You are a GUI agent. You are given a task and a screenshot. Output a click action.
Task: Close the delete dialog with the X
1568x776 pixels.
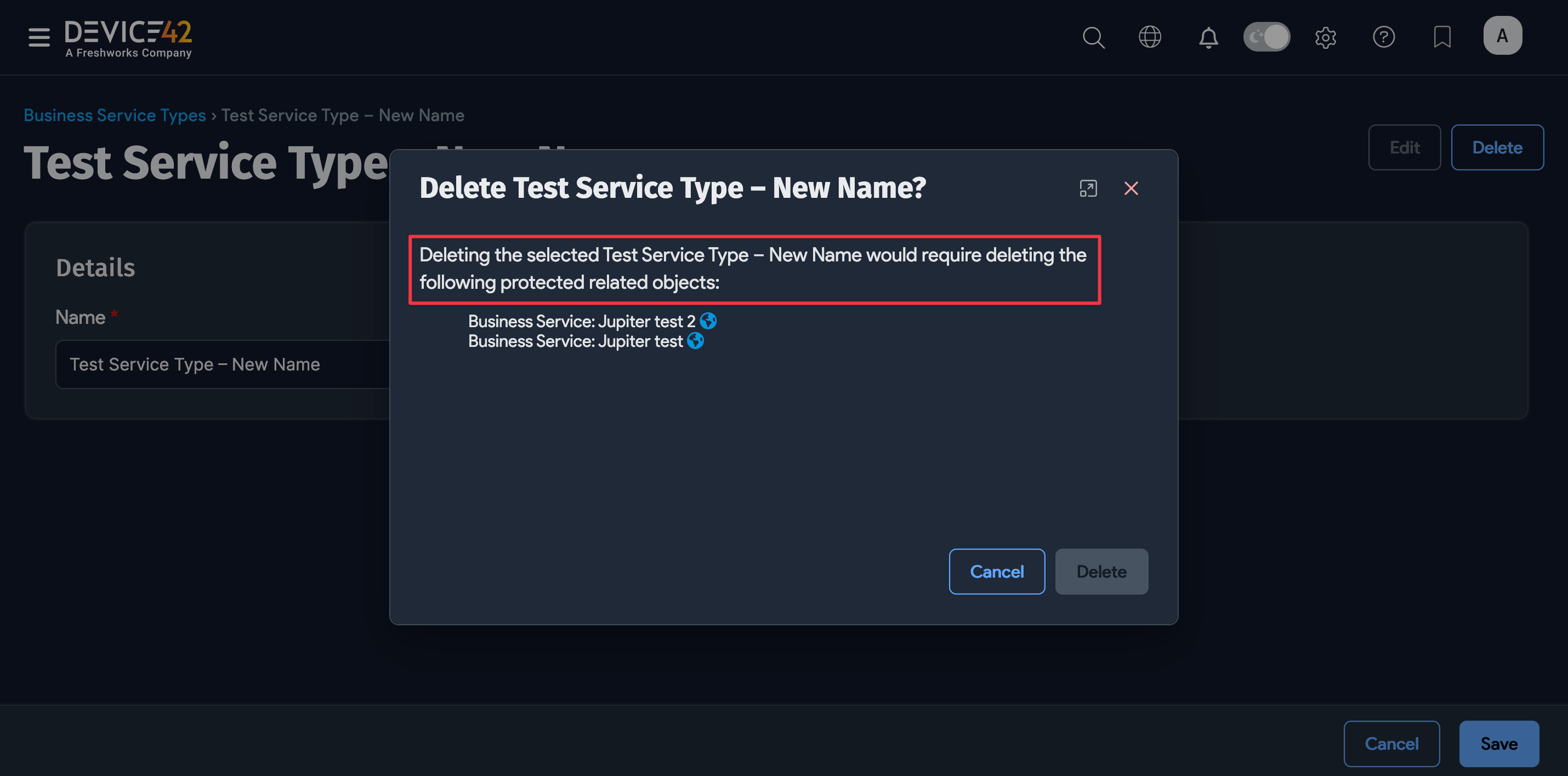(1132, 189)
